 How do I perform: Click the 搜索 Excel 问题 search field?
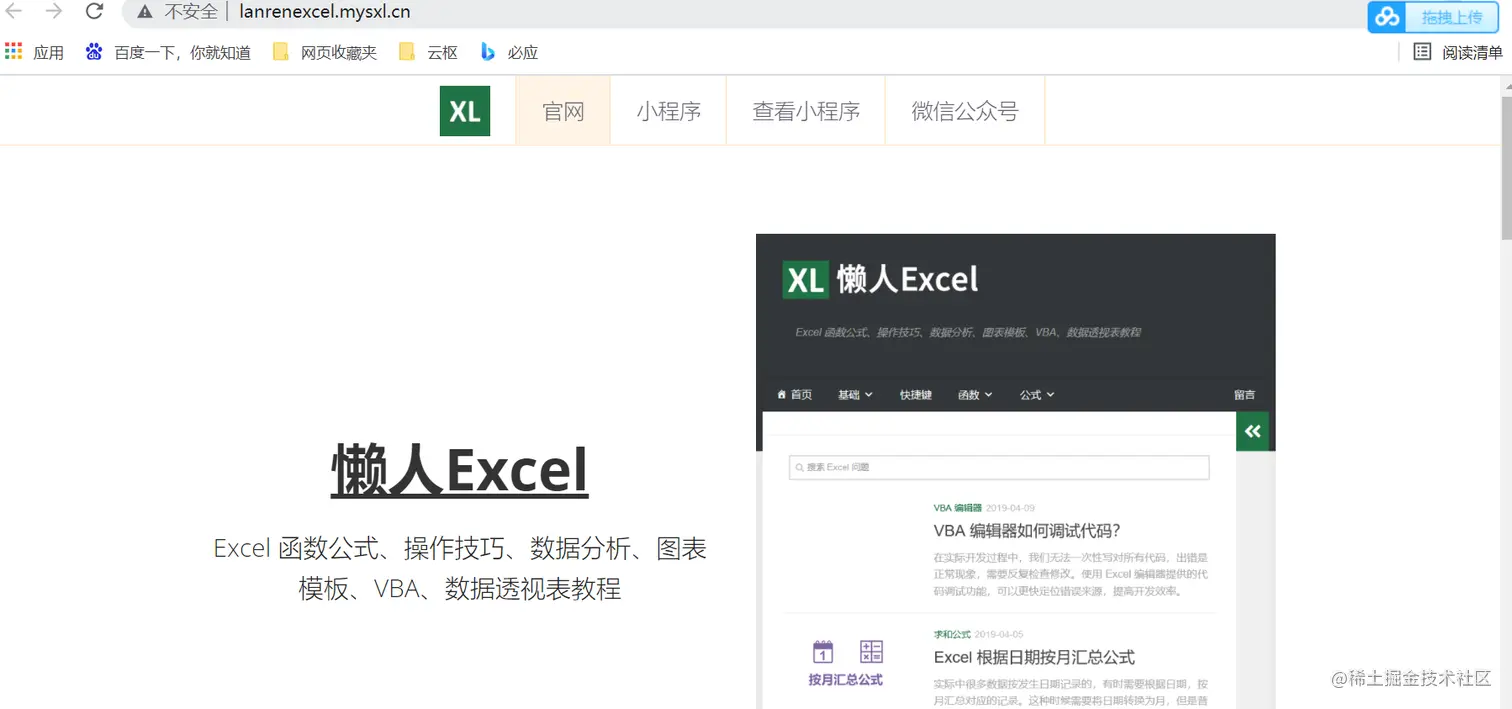(x=999, y=467)
